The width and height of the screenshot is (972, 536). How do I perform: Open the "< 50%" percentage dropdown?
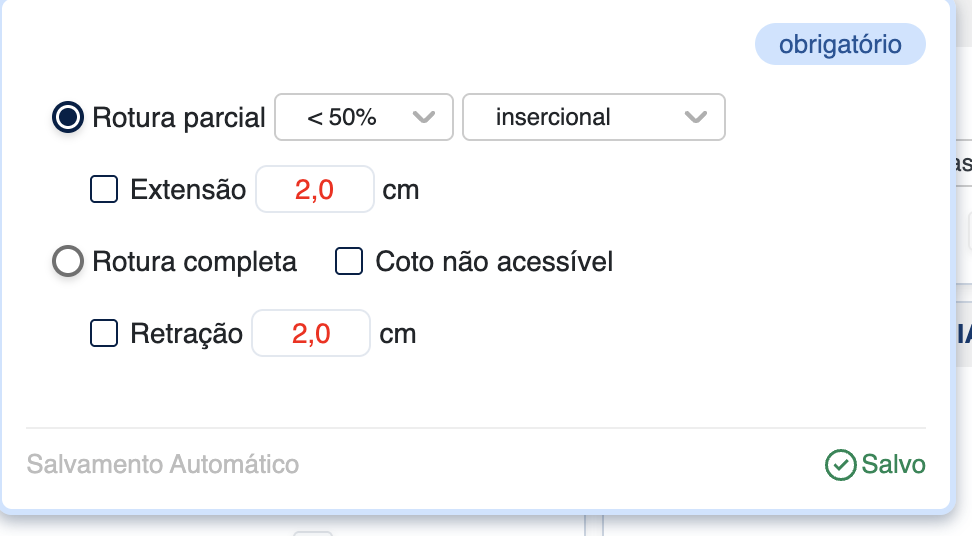click(x=364, y=117)
